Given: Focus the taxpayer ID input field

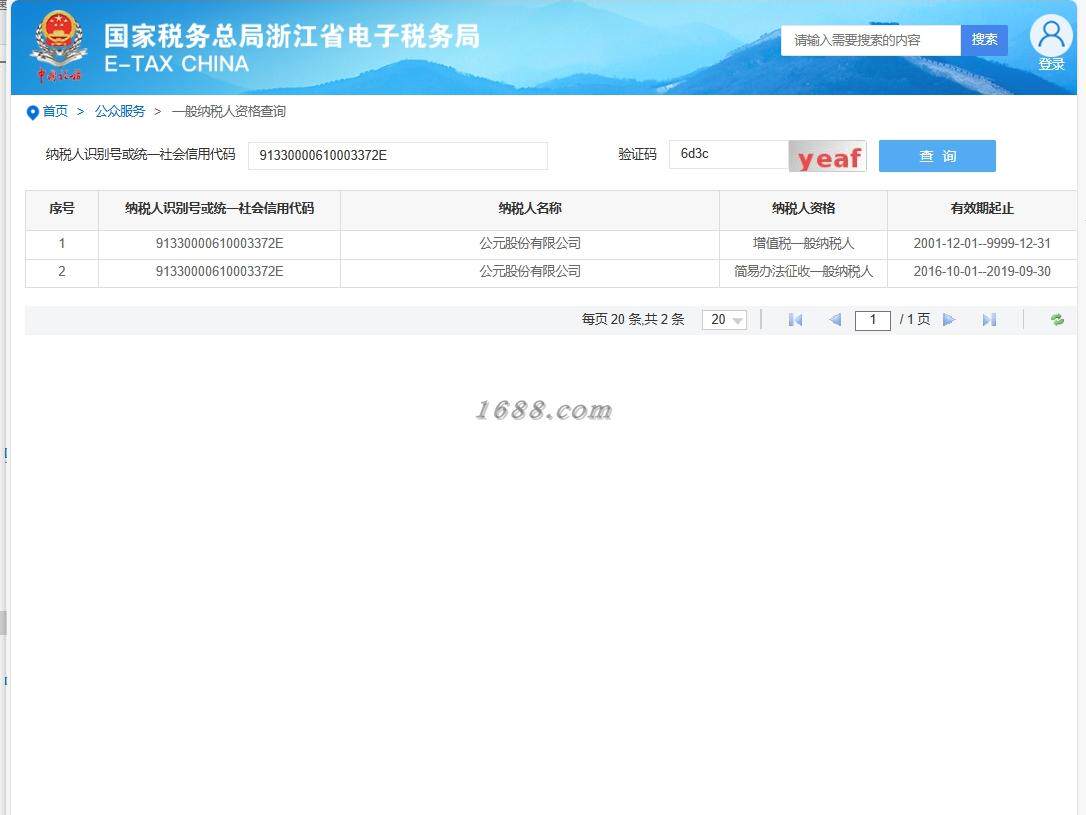Looking at the screenshot, I should pyautogui.click(x=398, y=155).
